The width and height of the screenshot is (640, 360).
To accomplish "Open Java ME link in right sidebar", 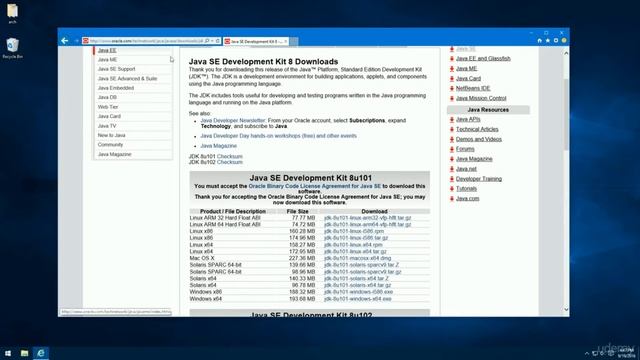I will click(x=467, y=69).
